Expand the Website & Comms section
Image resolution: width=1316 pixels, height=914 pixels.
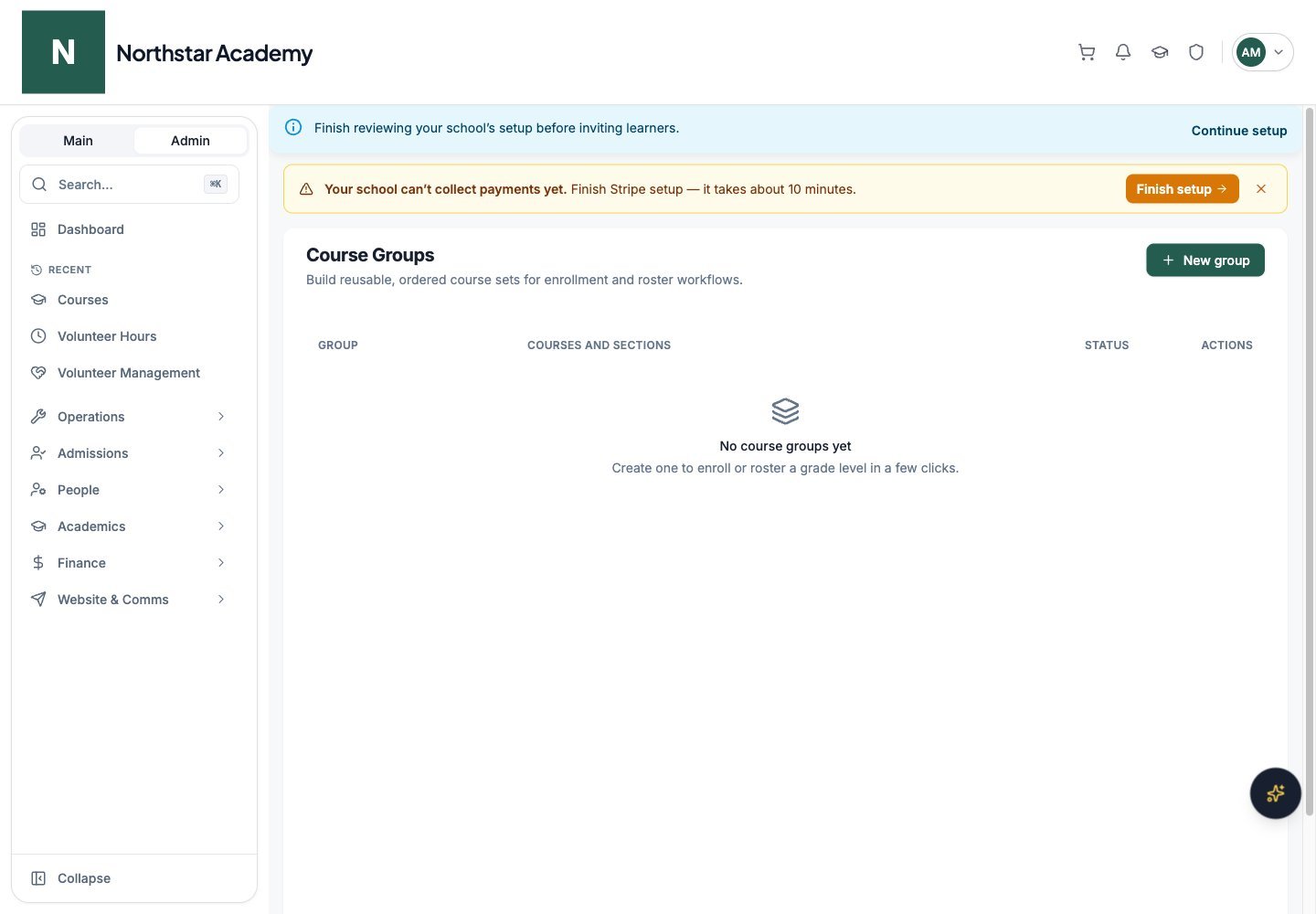(x=128, y=600)
